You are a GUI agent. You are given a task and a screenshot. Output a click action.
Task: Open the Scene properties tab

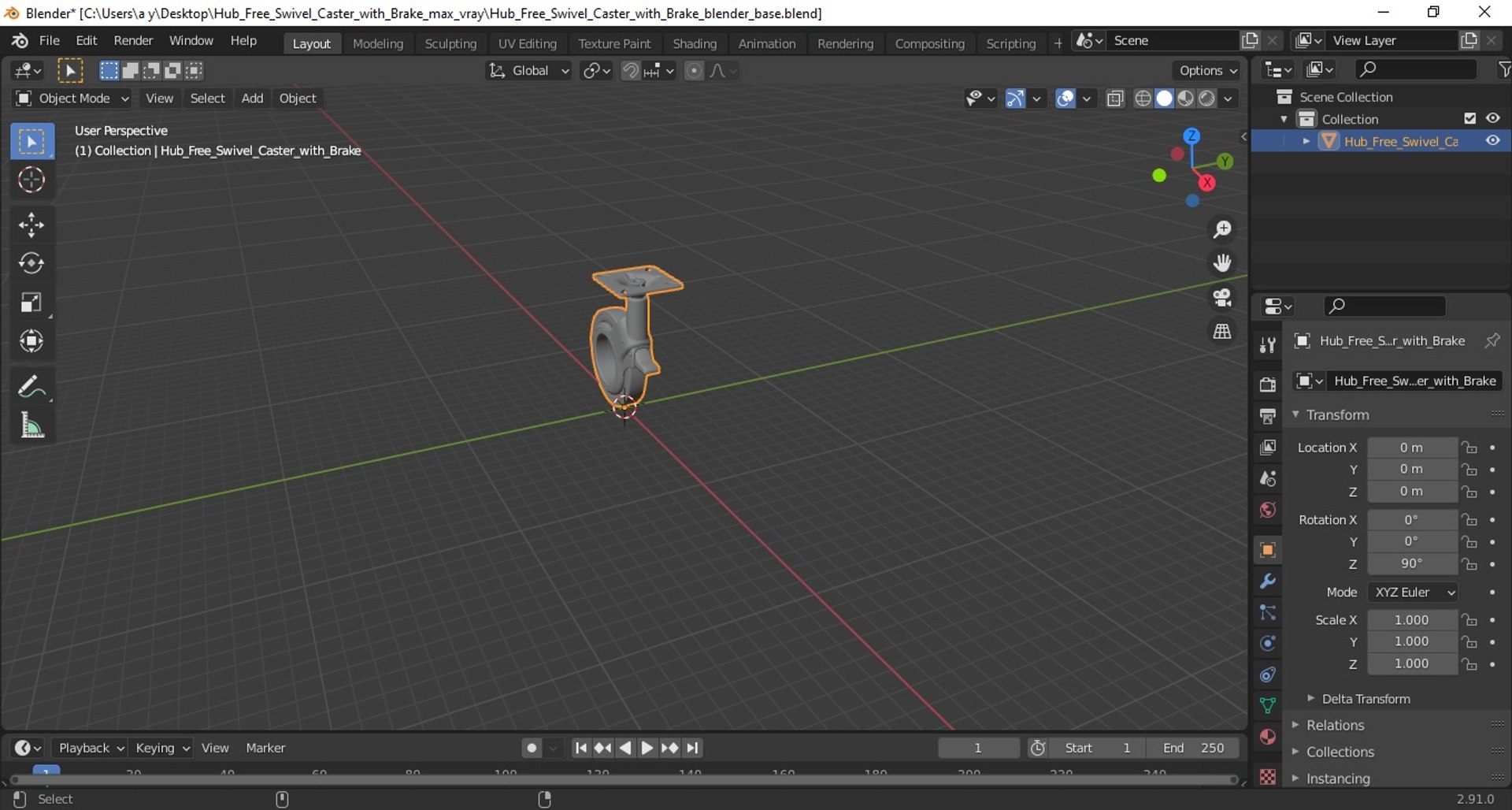pos(1267,478)
